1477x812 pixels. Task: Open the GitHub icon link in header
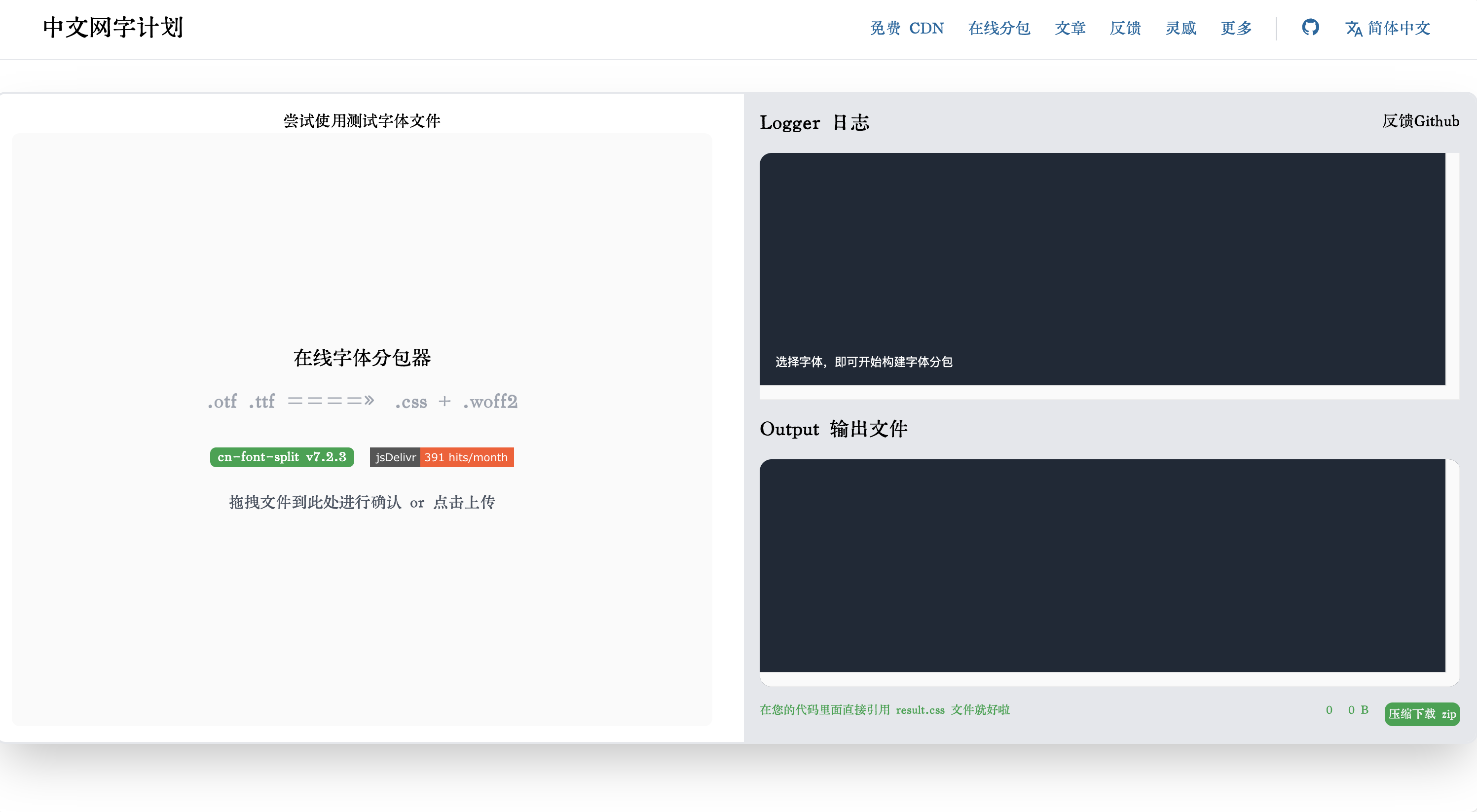point(1310,27)
